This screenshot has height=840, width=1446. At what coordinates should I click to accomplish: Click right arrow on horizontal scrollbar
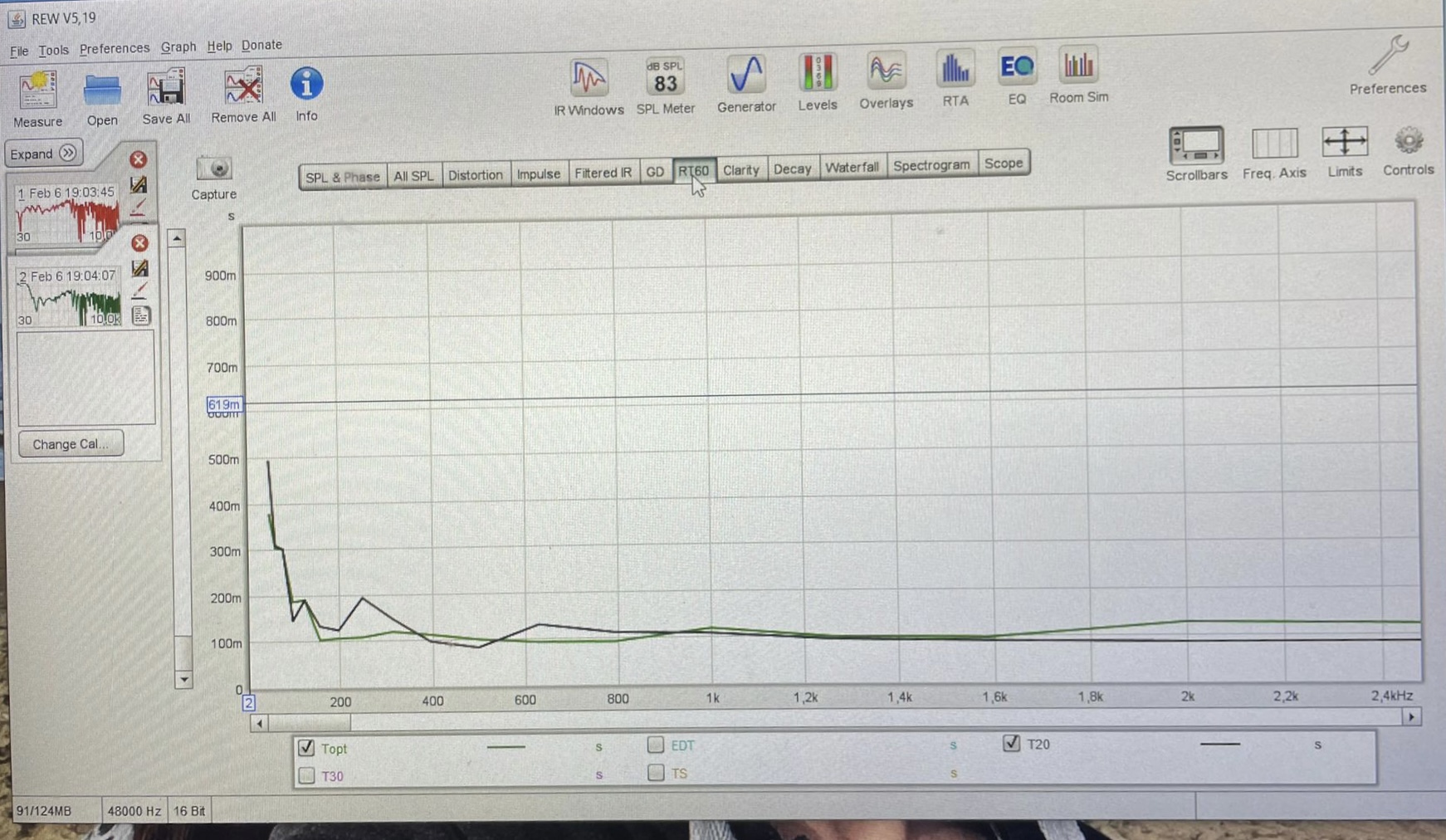1410,717
